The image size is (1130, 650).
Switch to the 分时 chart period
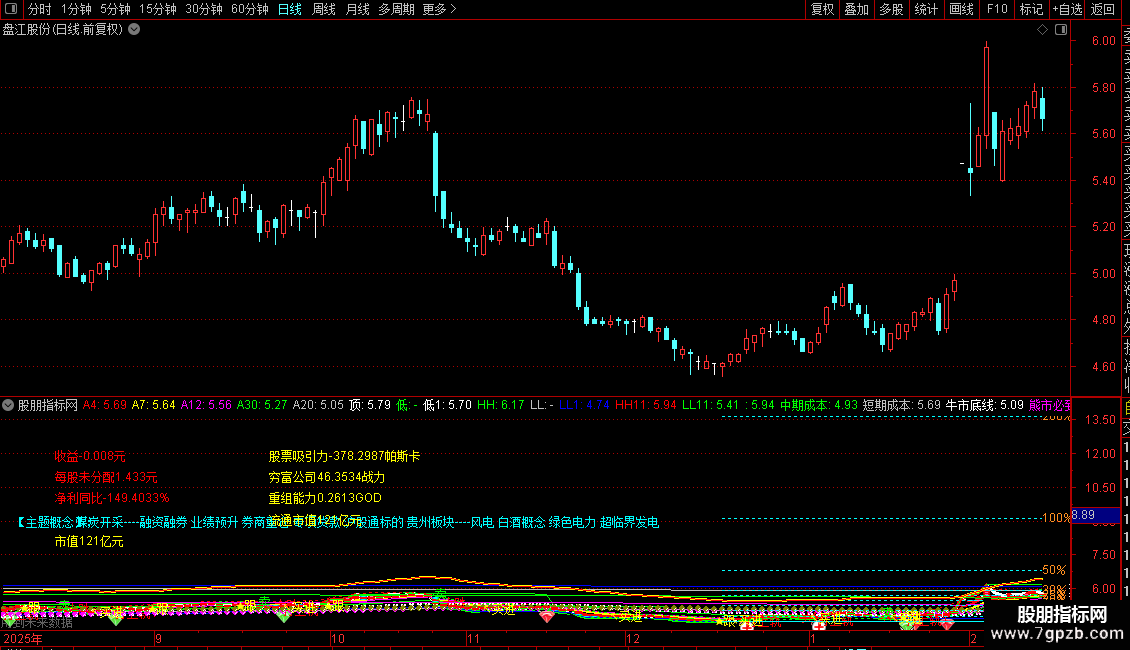40,9
